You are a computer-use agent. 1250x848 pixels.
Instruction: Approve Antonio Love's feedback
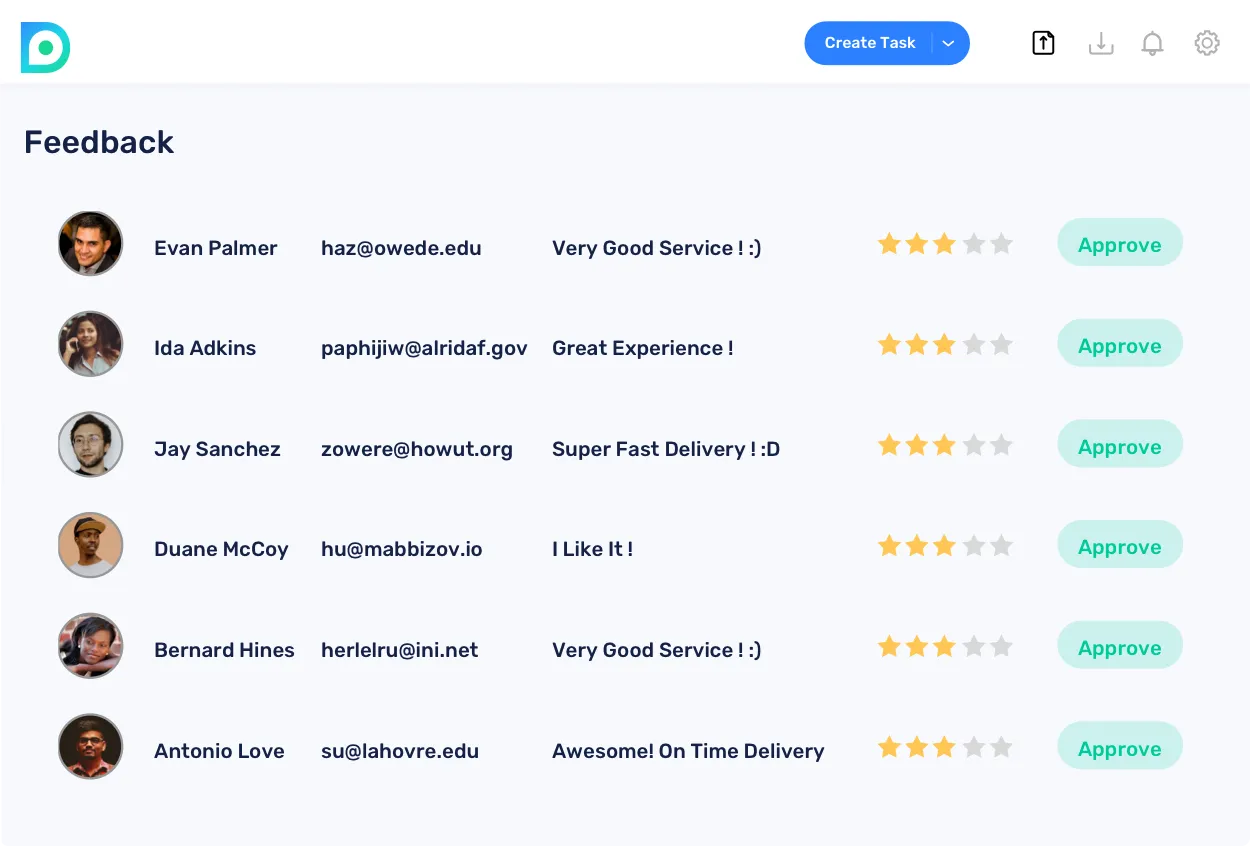click(1119, 749)
